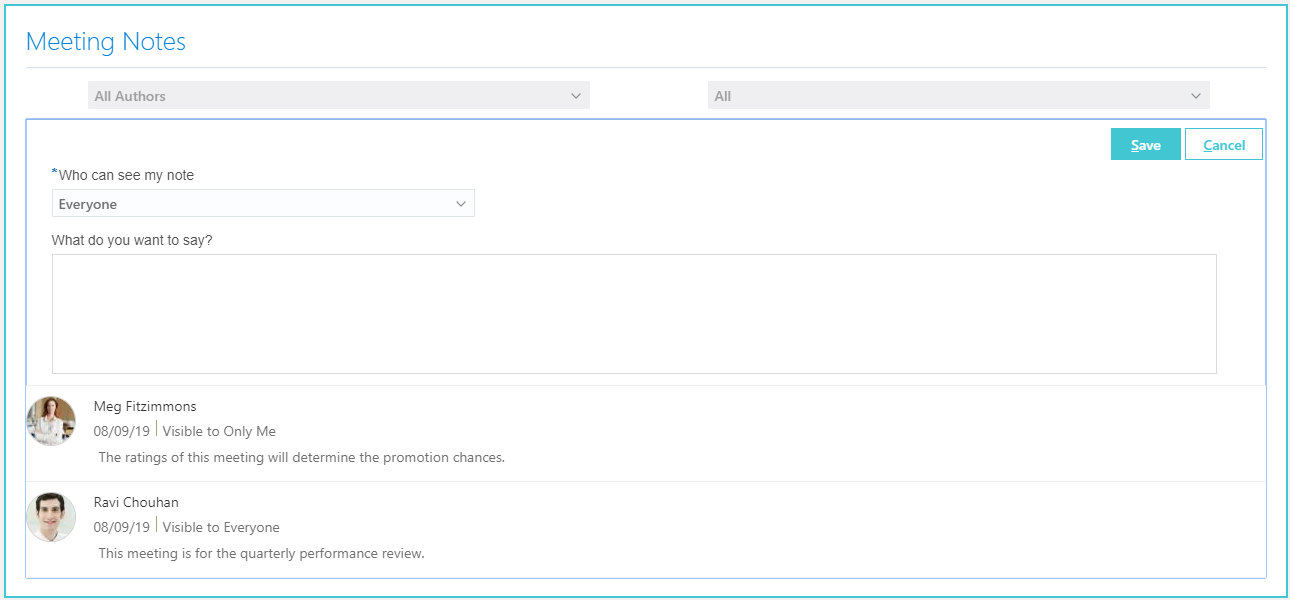Click the chevron arrow on the All filter

[x=1196, y=96]
